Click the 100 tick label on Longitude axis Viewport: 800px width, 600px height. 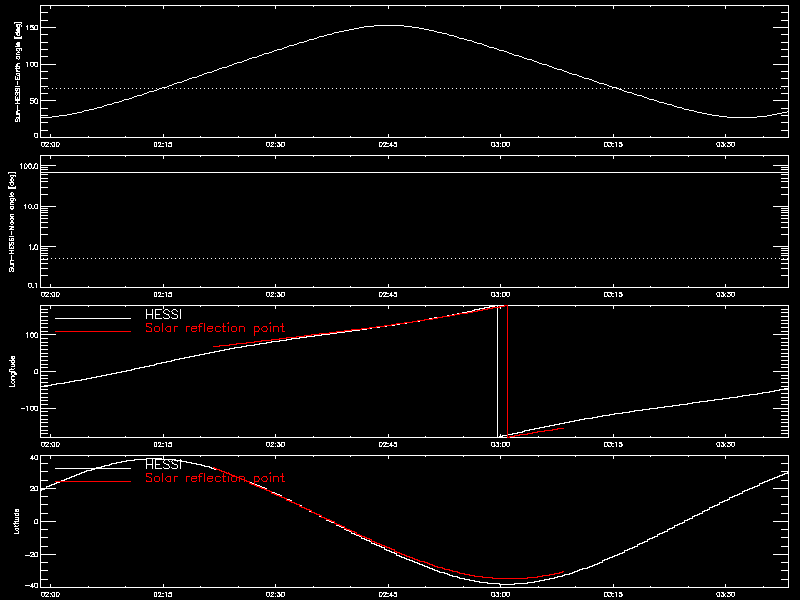[33, 334]
